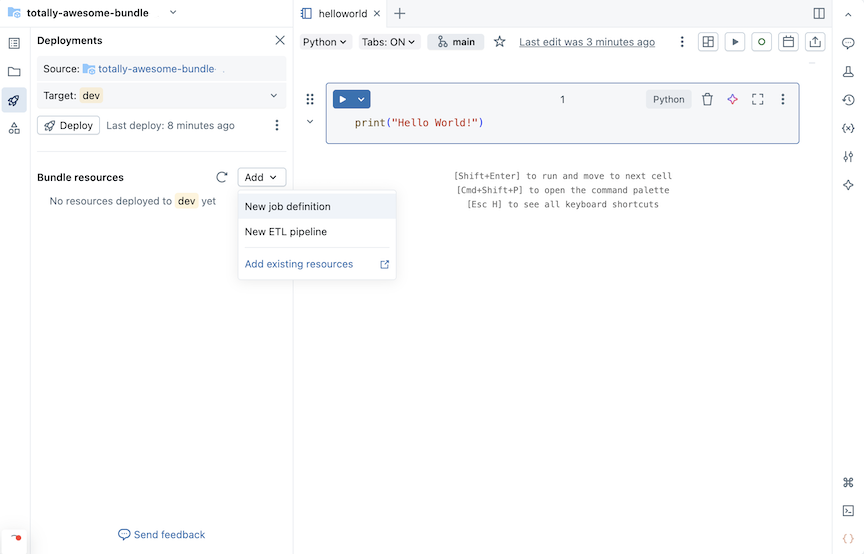Refresh the Bundle resources list

pyautogui.click(x=222, y=177)
